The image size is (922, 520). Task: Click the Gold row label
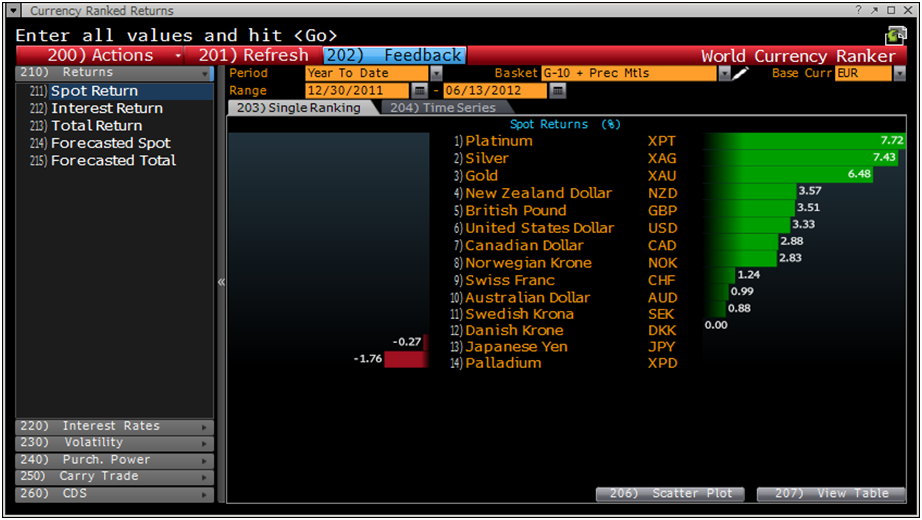(x=482, y=176)
